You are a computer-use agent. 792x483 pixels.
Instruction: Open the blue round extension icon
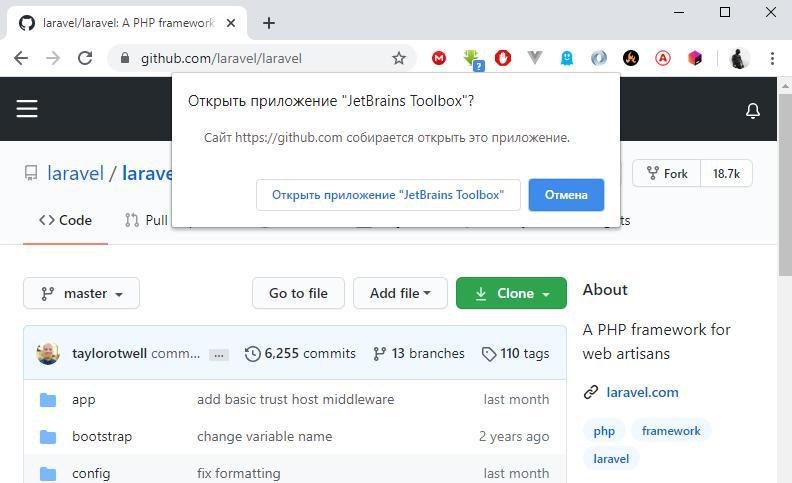[x=599, y=58]
